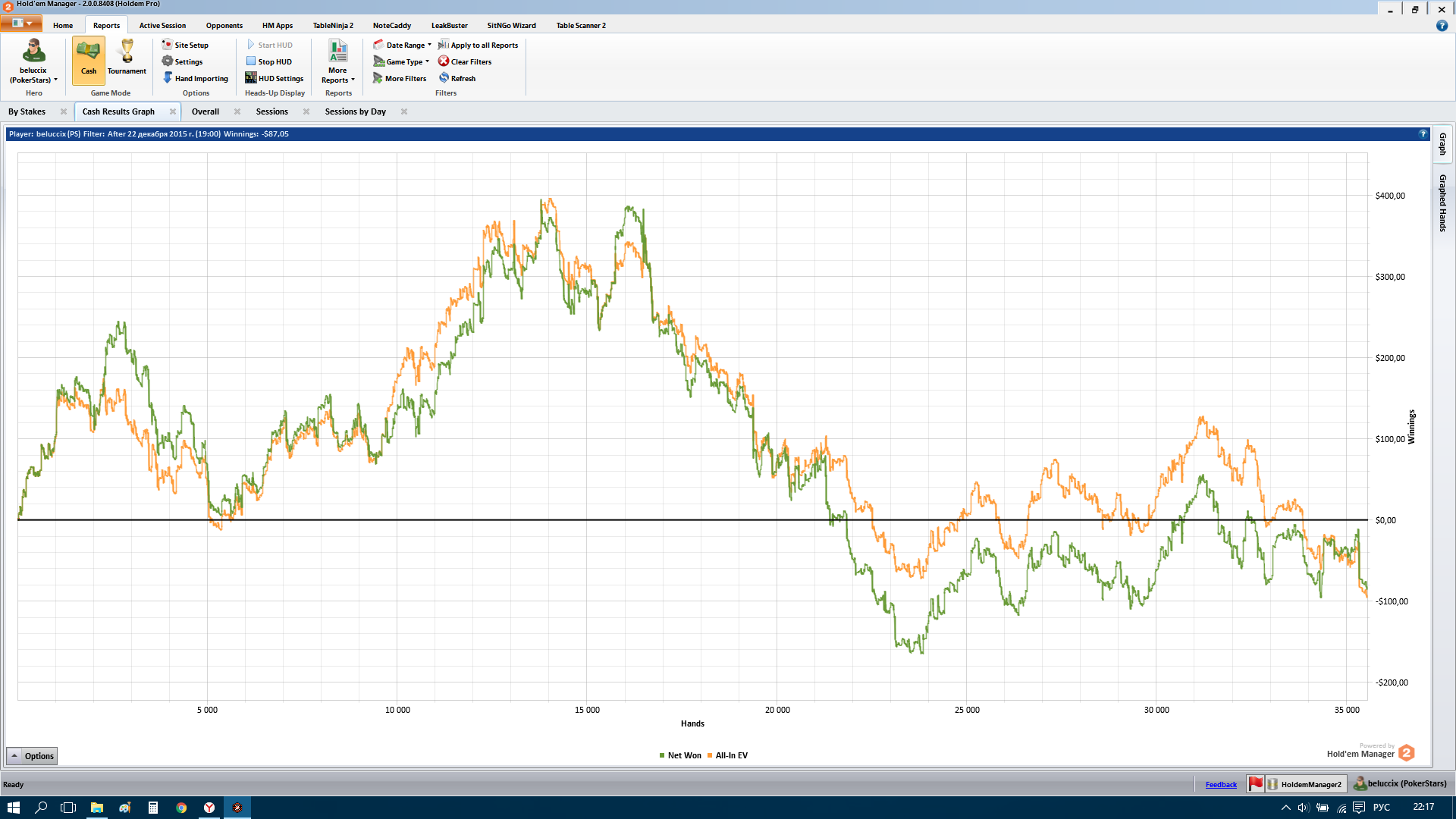Open Task View on taskbar
Viewport: 1456px width, 819px height.
pos(68,808)
